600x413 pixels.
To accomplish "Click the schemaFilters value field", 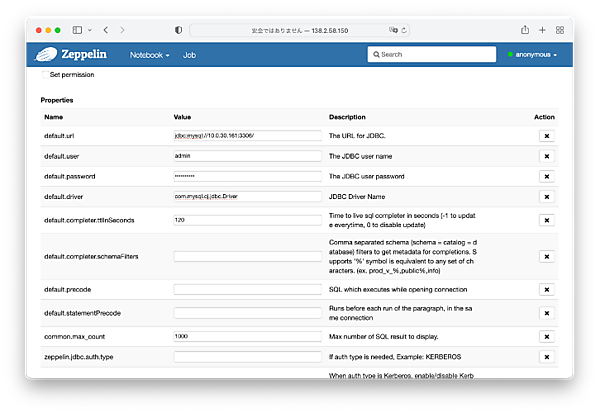I will pyautogui.click(x=247, y=256).
